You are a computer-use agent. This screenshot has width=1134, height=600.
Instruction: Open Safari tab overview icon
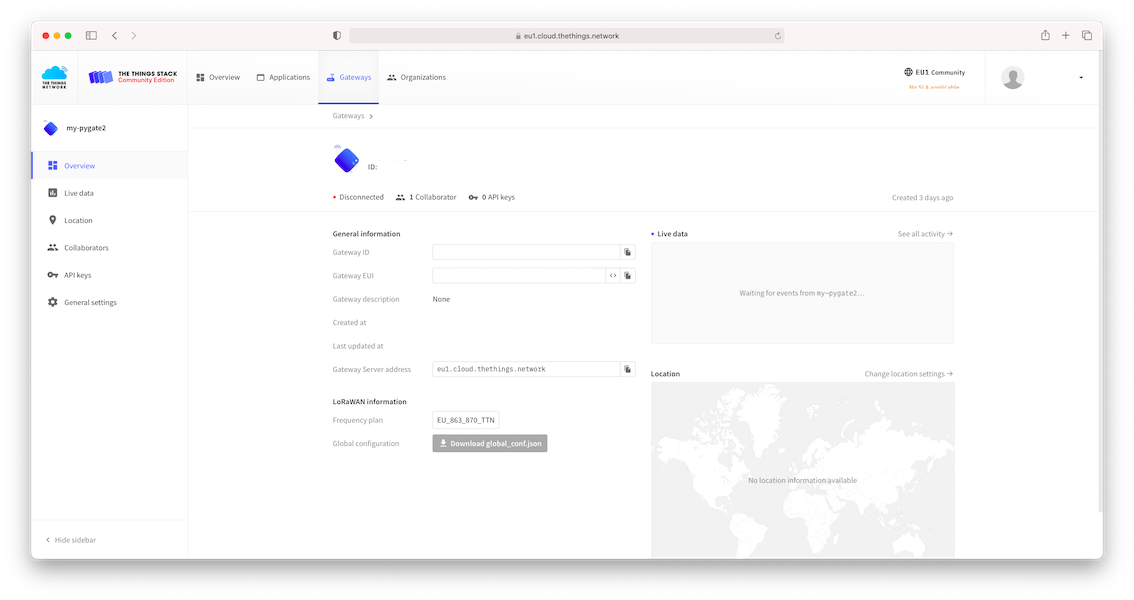[1087, 36]
